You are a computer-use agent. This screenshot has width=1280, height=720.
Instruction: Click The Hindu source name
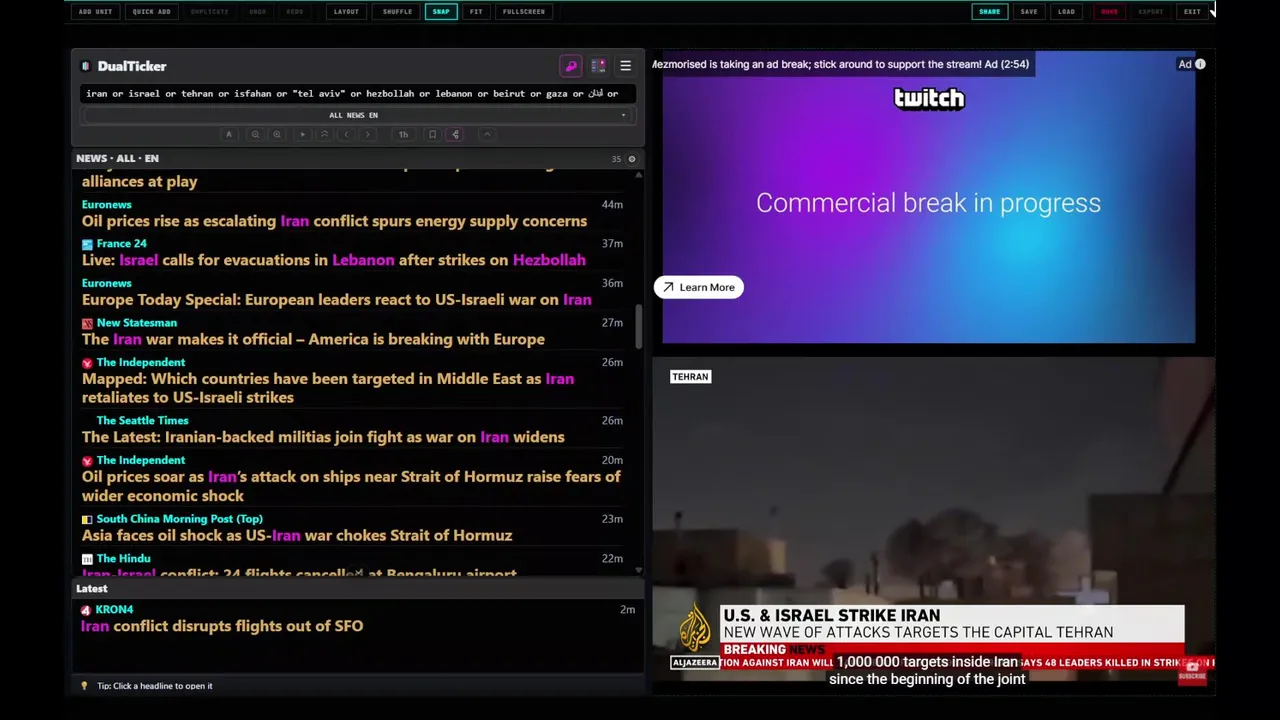[123, 559]
